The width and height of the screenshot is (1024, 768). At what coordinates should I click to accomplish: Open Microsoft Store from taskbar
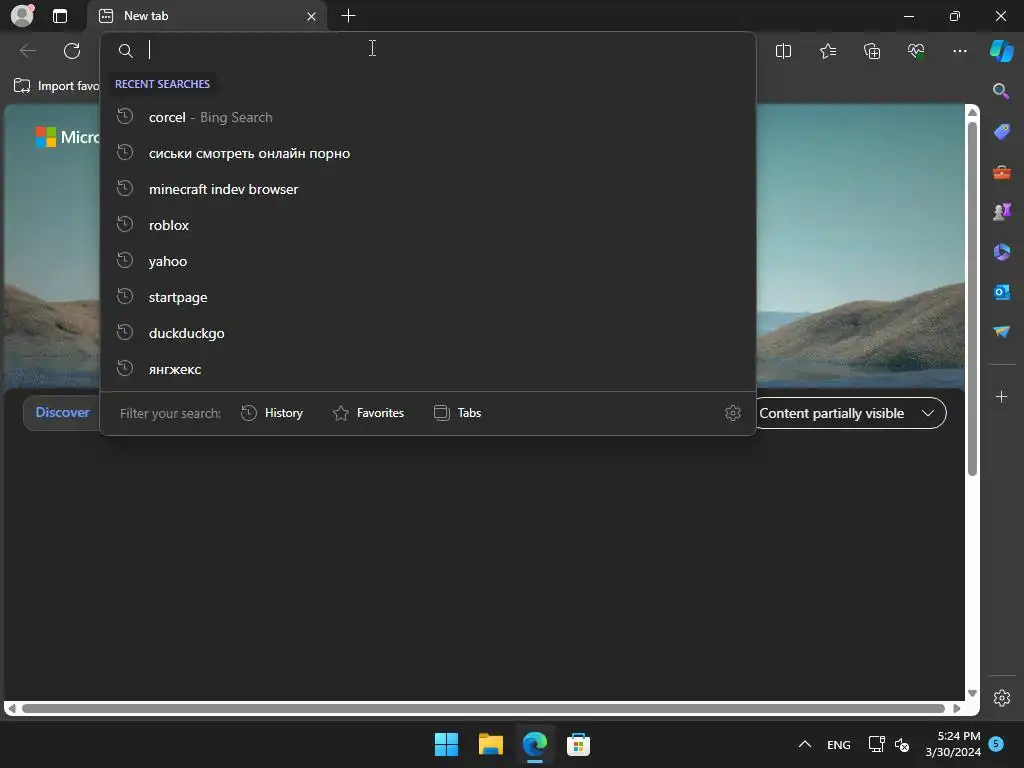579,744
